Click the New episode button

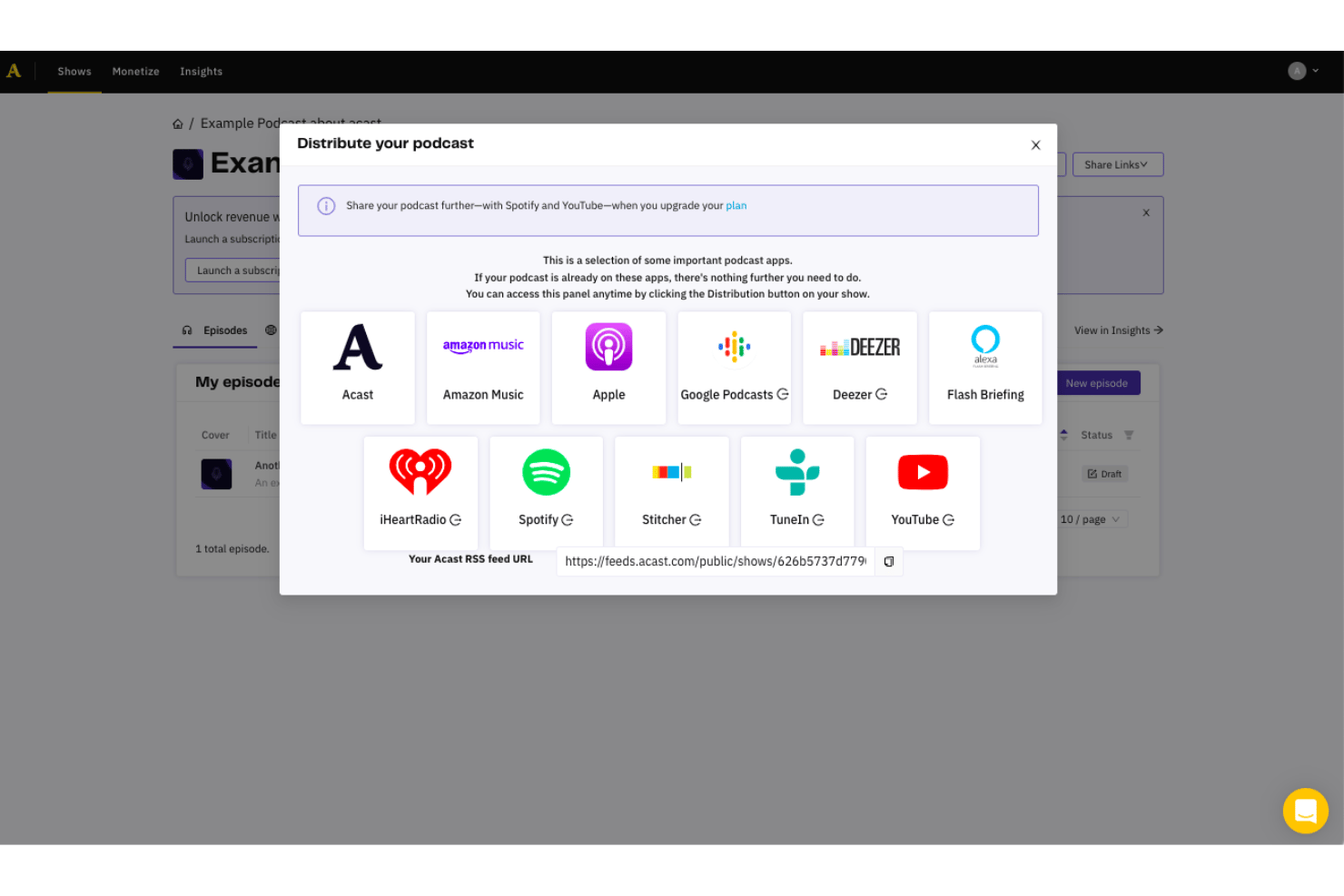1097,383
